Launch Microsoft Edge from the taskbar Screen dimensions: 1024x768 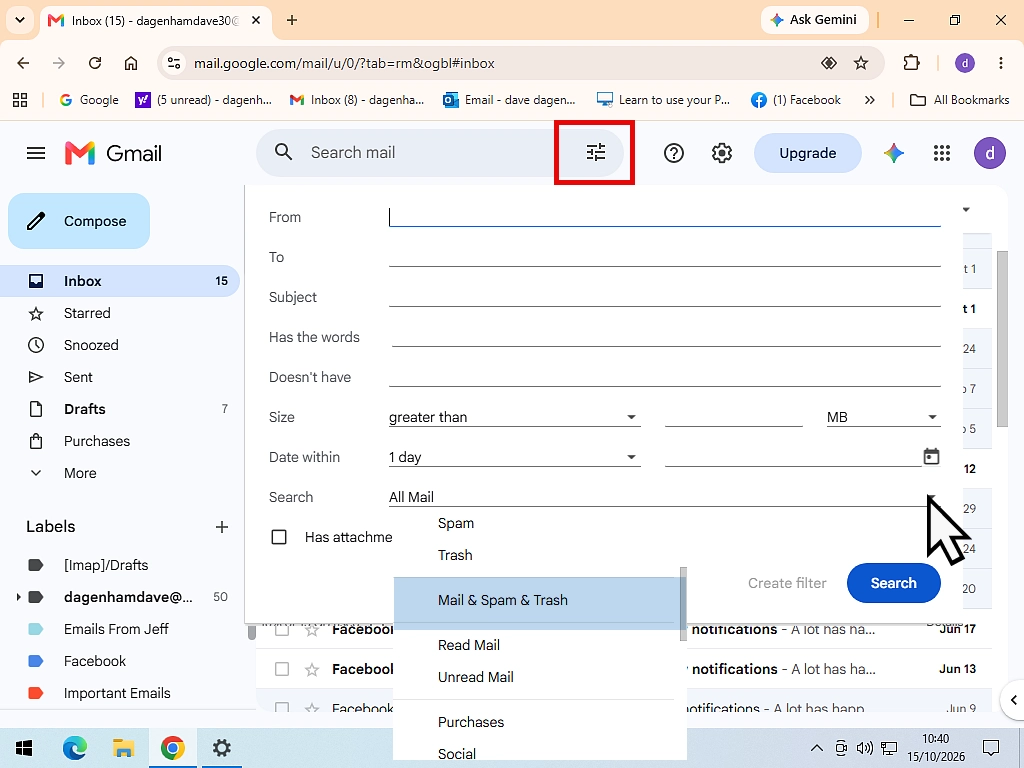tap(74, 748)
